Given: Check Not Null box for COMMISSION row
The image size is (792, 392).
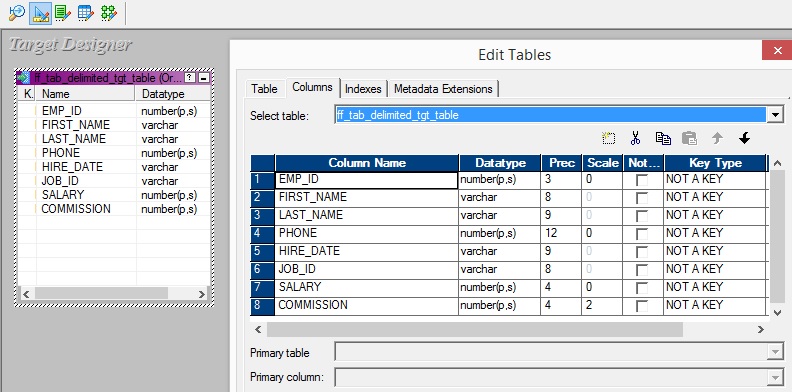Looking at the screenshot, I should pos(642,306).
